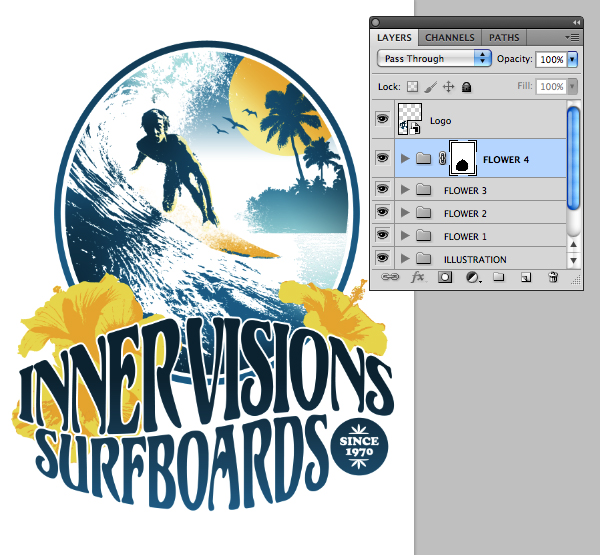Switch to the PATHS tab
This screenshot has height=555, width=600.
pyautogui.click(x=504, y=38)
